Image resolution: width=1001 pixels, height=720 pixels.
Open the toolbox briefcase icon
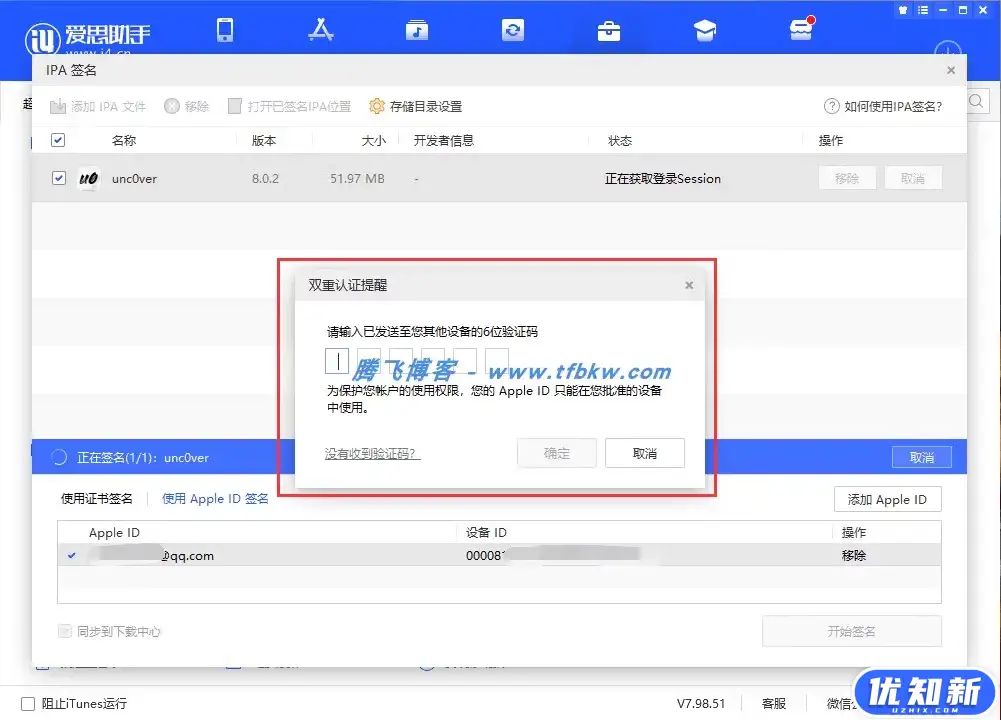coord(608,31)
